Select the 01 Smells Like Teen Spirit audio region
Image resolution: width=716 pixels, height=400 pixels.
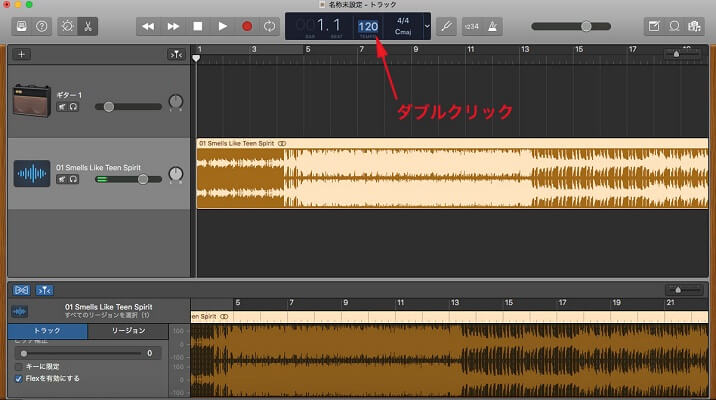[x=453, y=174]
